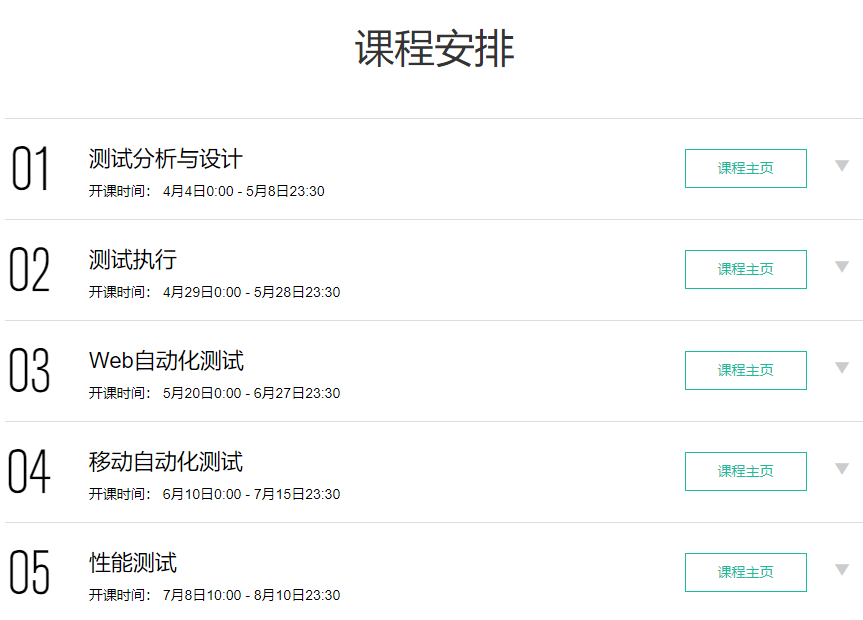Click the 移动自动化测试 course title

pos(165,462)
